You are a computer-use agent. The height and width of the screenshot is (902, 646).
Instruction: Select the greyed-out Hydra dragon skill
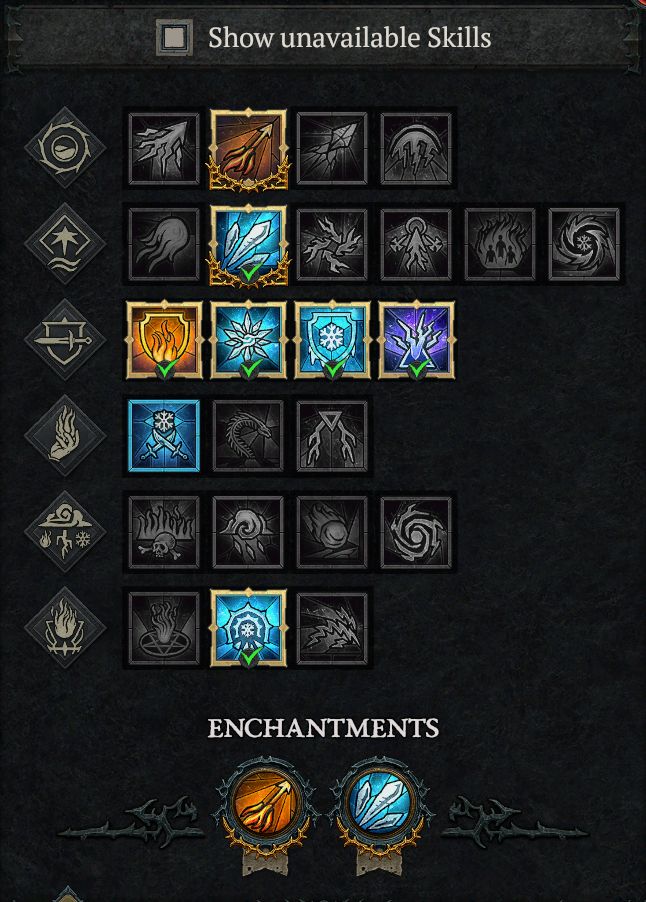248,436
